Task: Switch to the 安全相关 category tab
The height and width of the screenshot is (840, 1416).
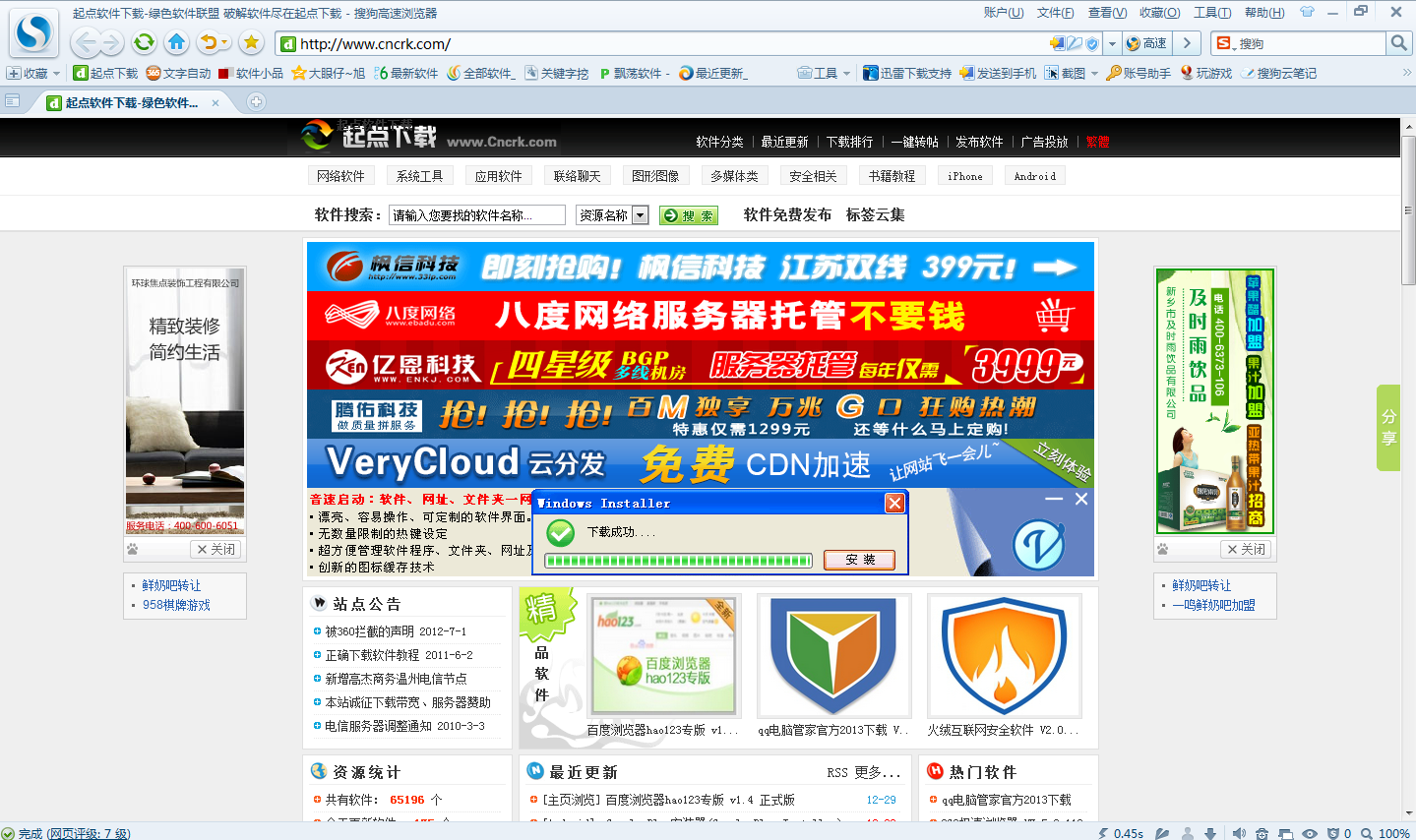Action: point(813,175)
